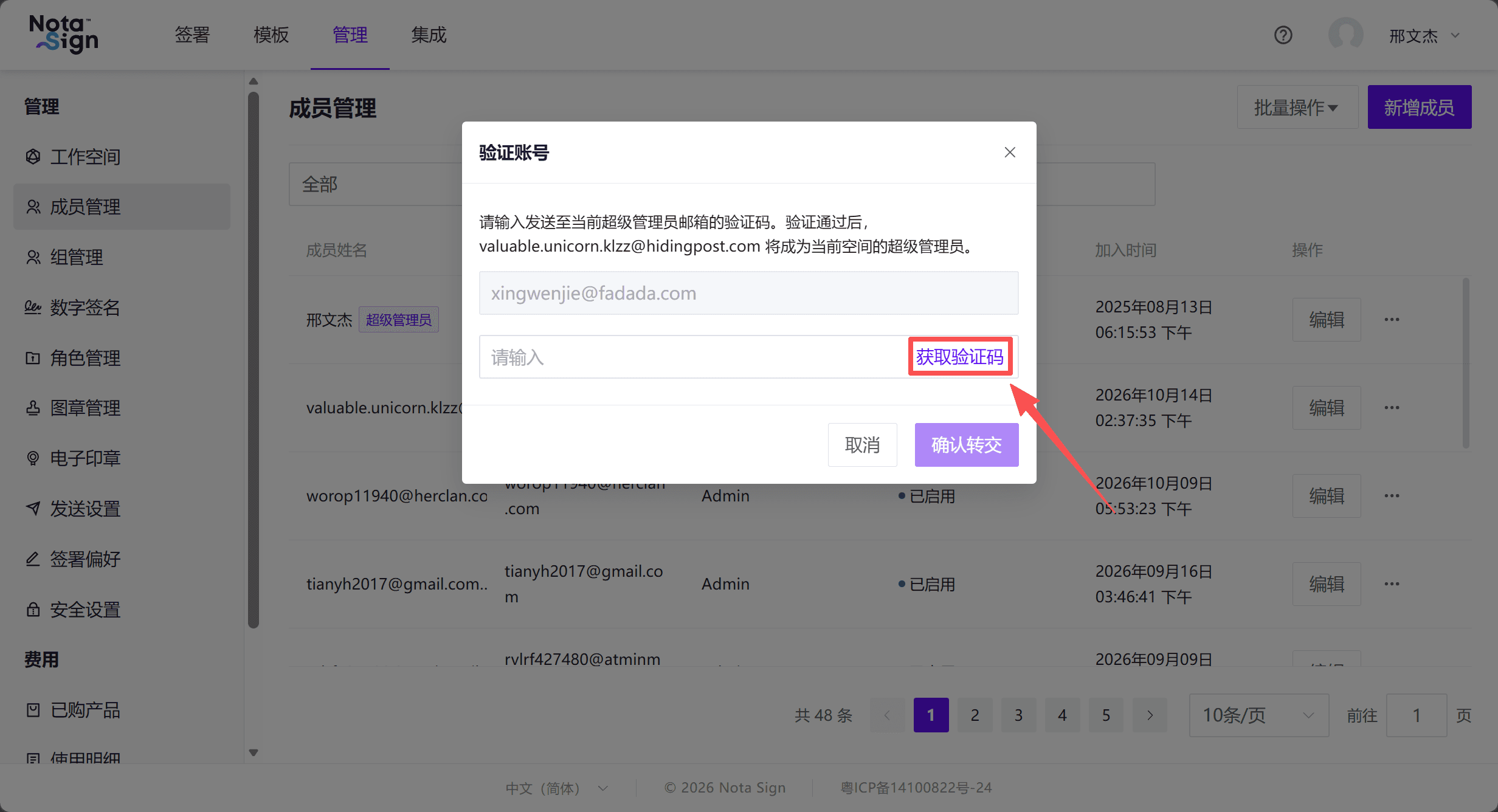This screenshot has width=1498, height=812.
Task: Click the next page arrow
Action: [1150, 715]
